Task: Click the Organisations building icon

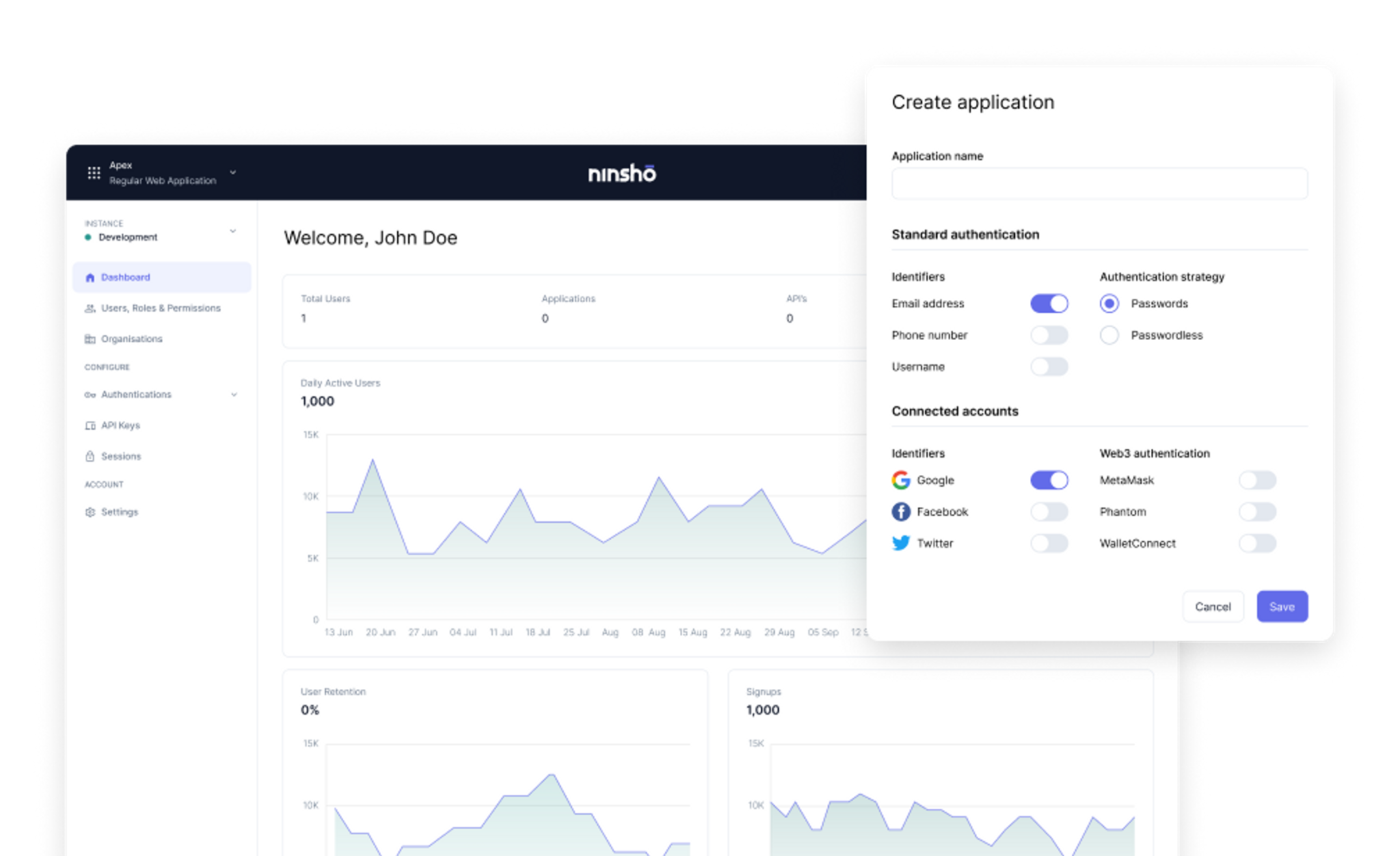Action: pos(90,339)
